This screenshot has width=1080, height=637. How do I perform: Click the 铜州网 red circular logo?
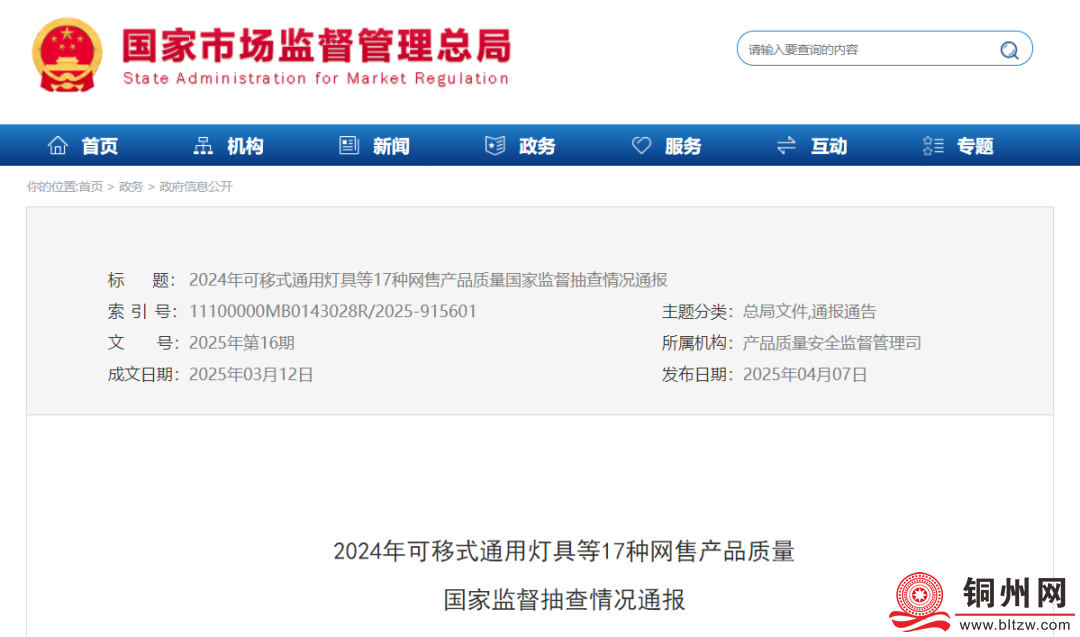click(922, 601)
